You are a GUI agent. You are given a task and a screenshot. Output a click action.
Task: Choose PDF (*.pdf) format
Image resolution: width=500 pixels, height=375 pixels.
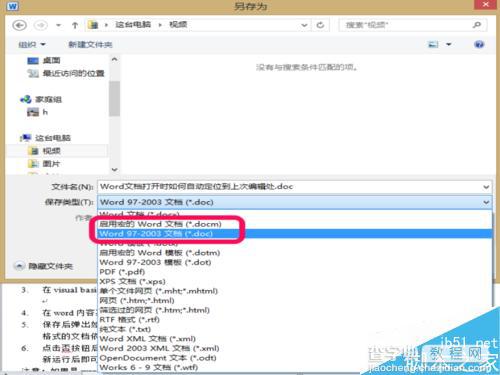point(295,272)
